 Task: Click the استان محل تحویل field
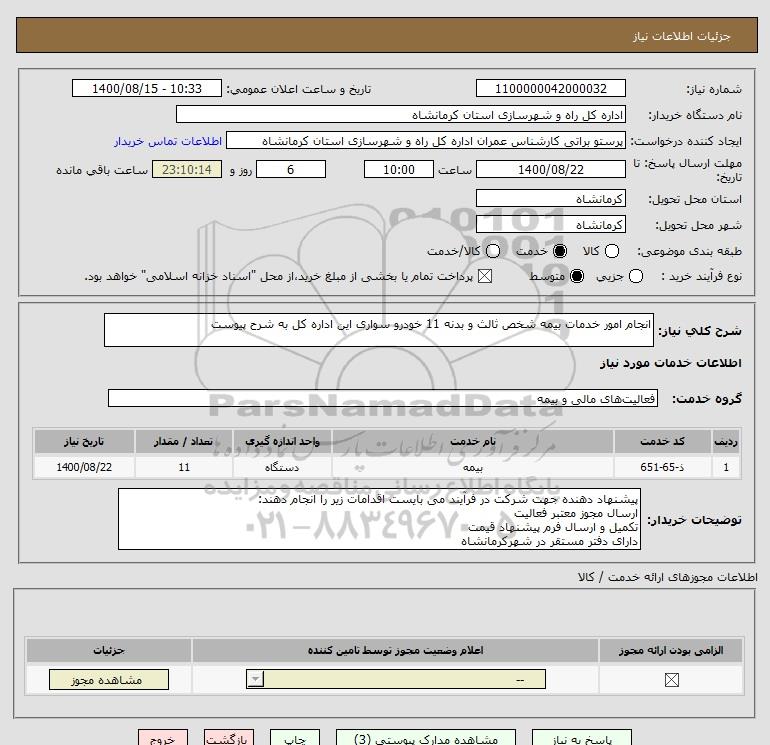point(550,198)
